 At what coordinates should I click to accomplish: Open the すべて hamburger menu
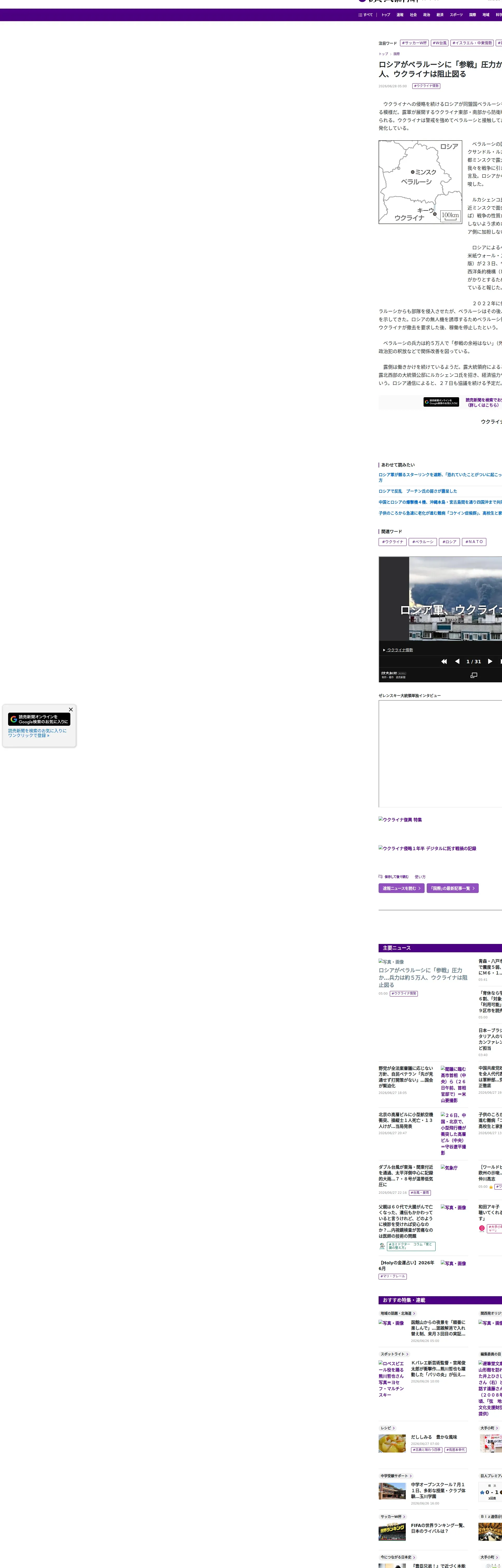pos(366,15)
